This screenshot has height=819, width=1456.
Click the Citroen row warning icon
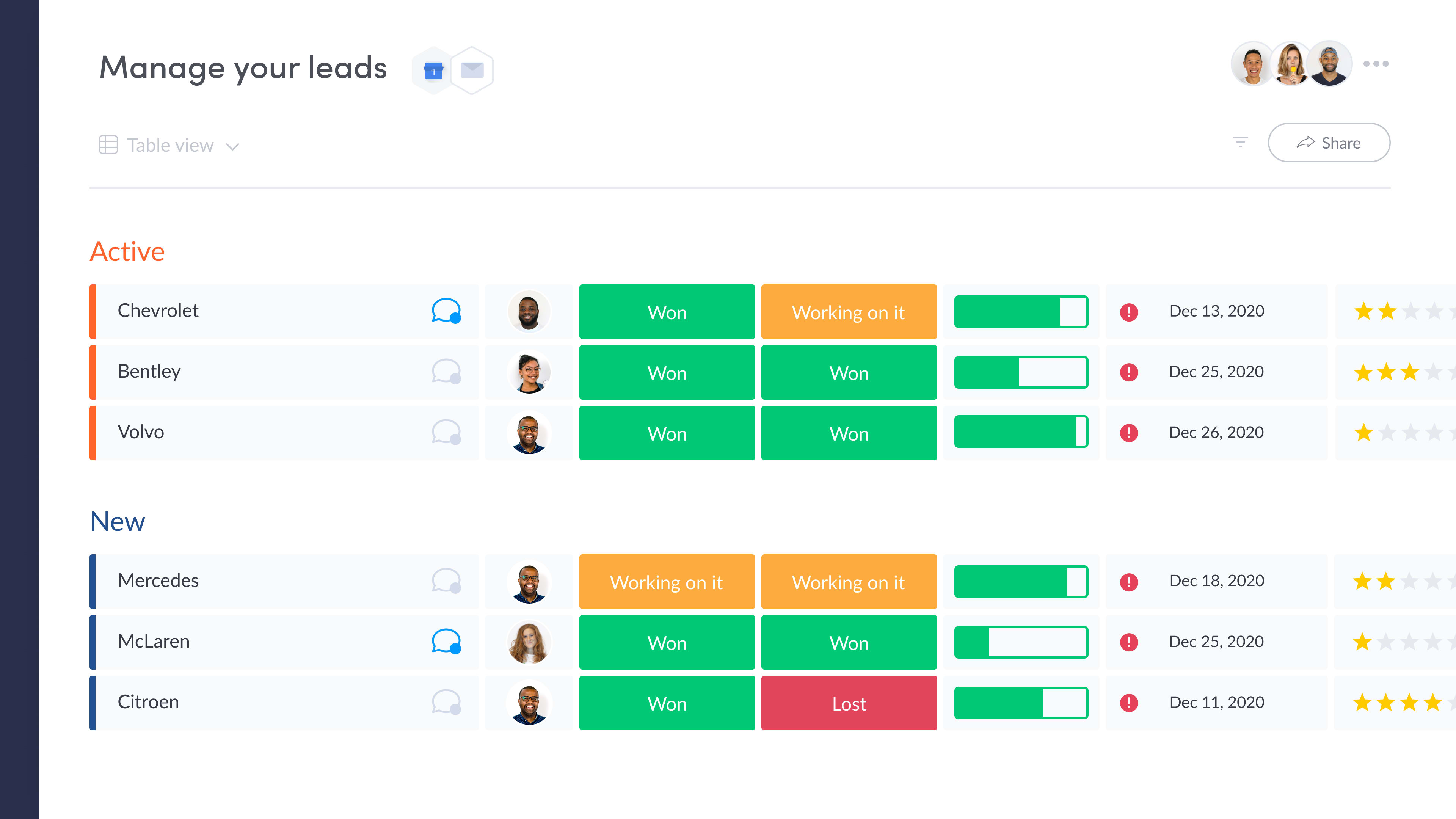pyautogui.click(x=1129, y=703)
